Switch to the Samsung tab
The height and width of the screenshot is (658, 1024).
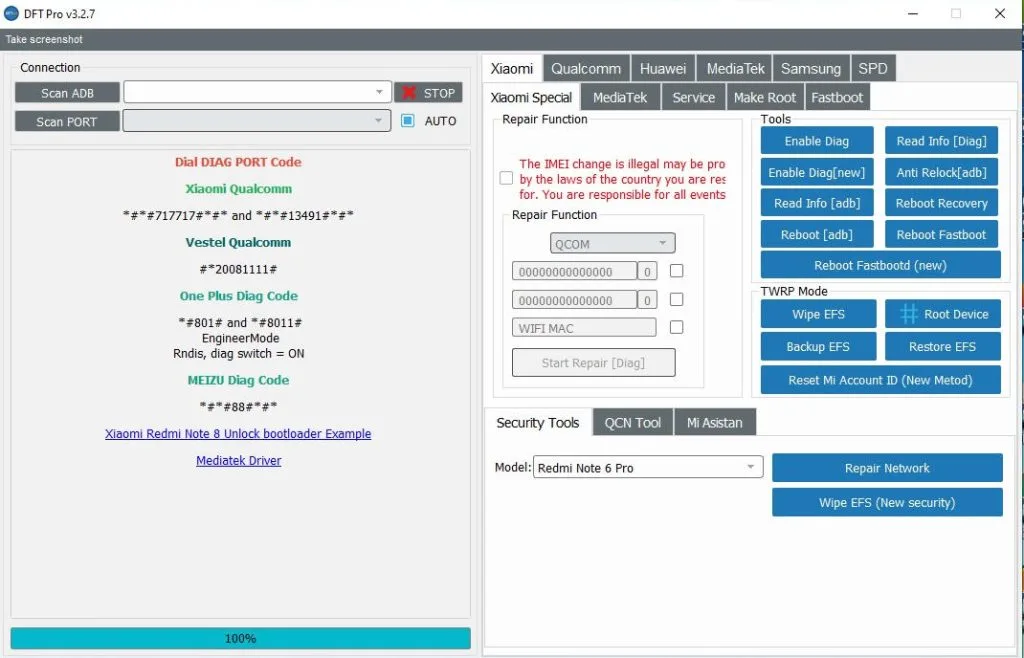(x=810, y=69)
